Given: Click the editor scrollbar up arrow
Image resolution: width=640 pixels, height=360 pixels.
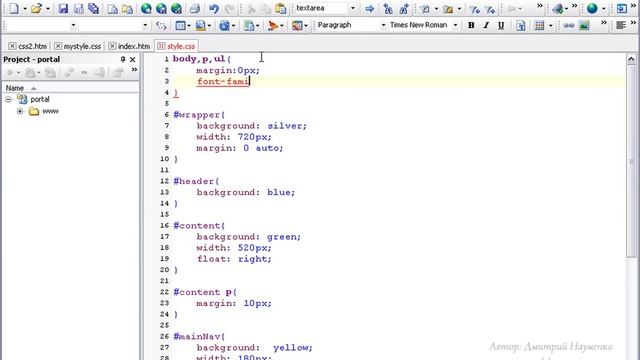Looking at the screenshot, I should click(631, 60).
